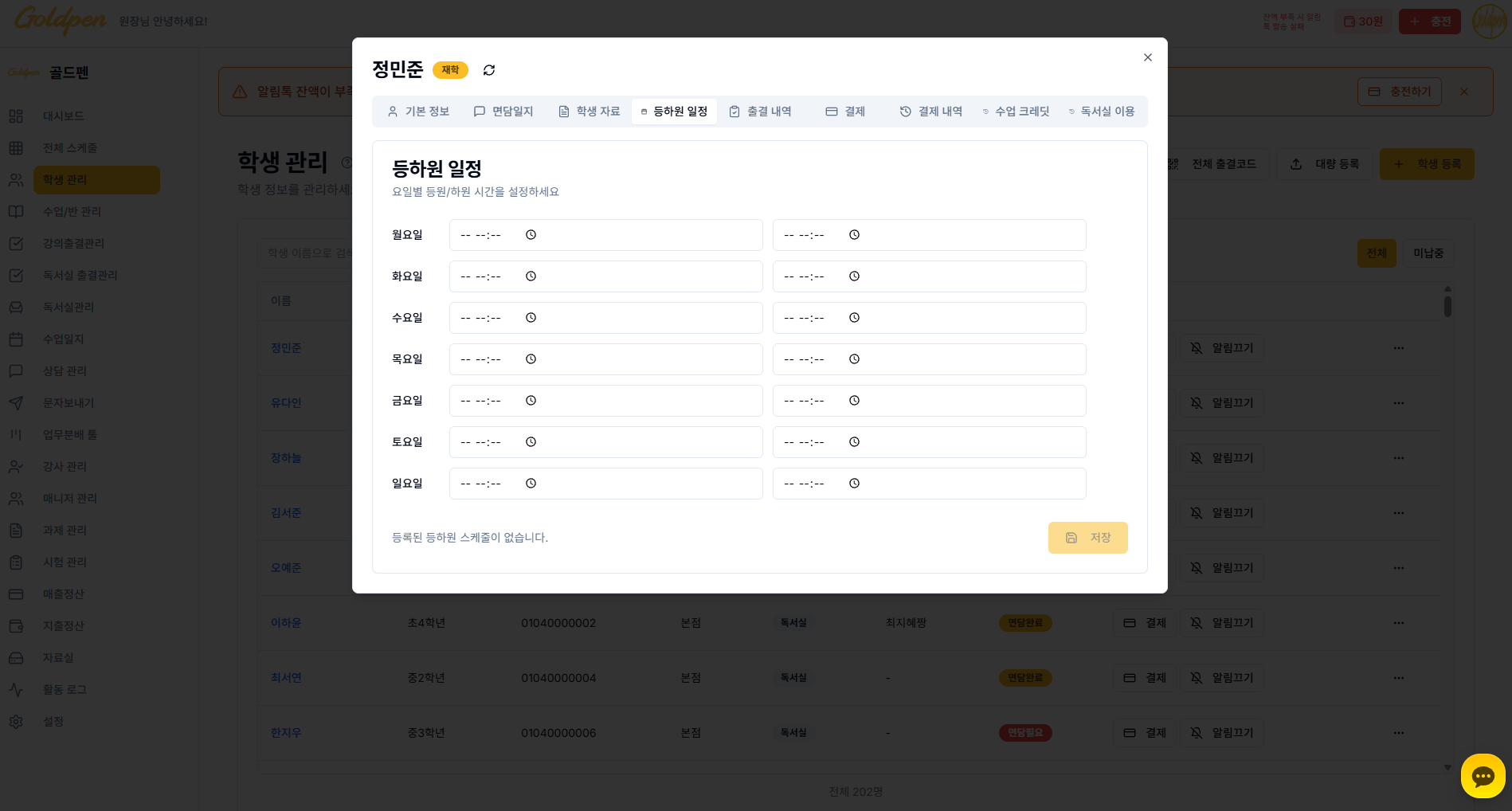Open Saturday arrival time picker clock icon
The height and width of the screenshot is (811, 1512).
click(x=531, y=442)
